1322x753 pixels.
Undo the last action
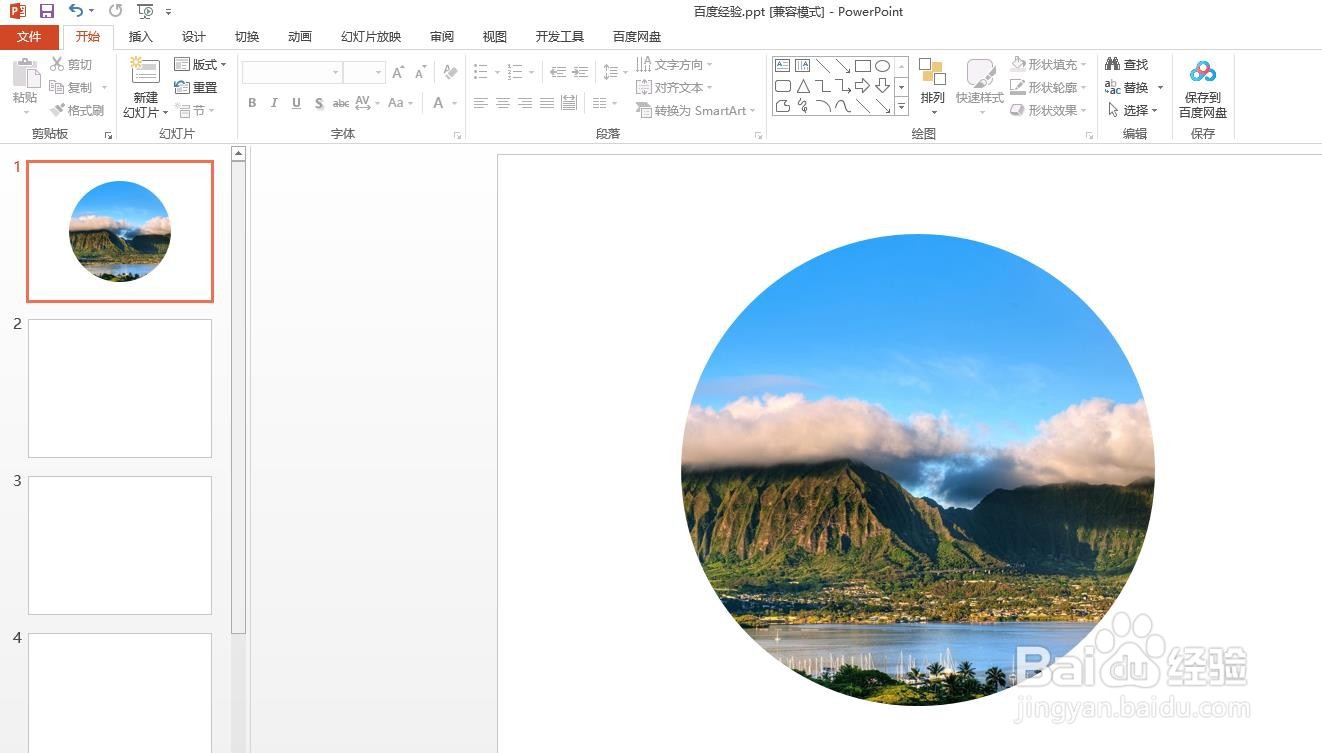coord(76,11)
